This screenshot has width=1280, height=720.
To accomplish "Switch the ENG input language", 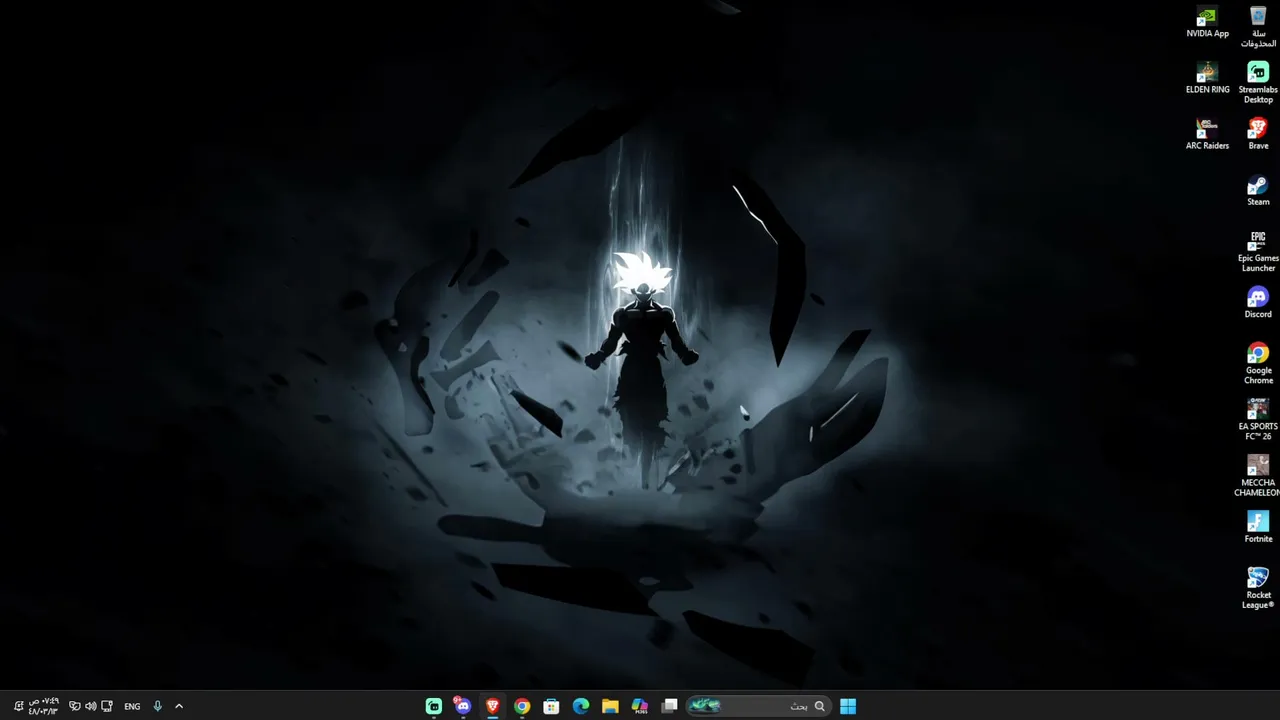I will (x=132, y=706).
